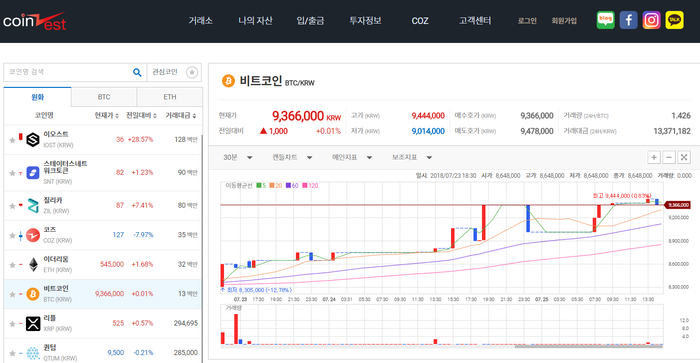Viewport: 700px width, 363px height.
Task: Favorite the ZIL row star
Action: tap(12, 206)
